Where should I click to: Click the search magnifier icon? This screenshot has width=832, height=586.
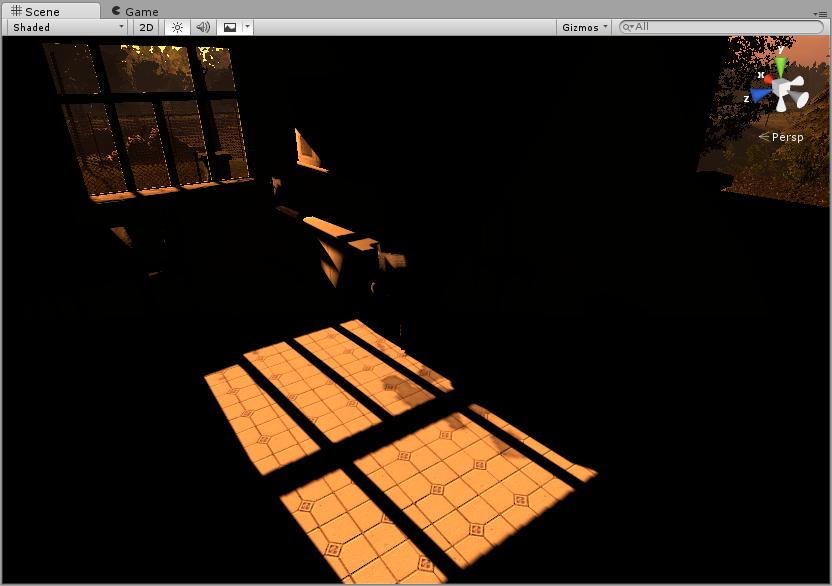click(x=627, y=27)
